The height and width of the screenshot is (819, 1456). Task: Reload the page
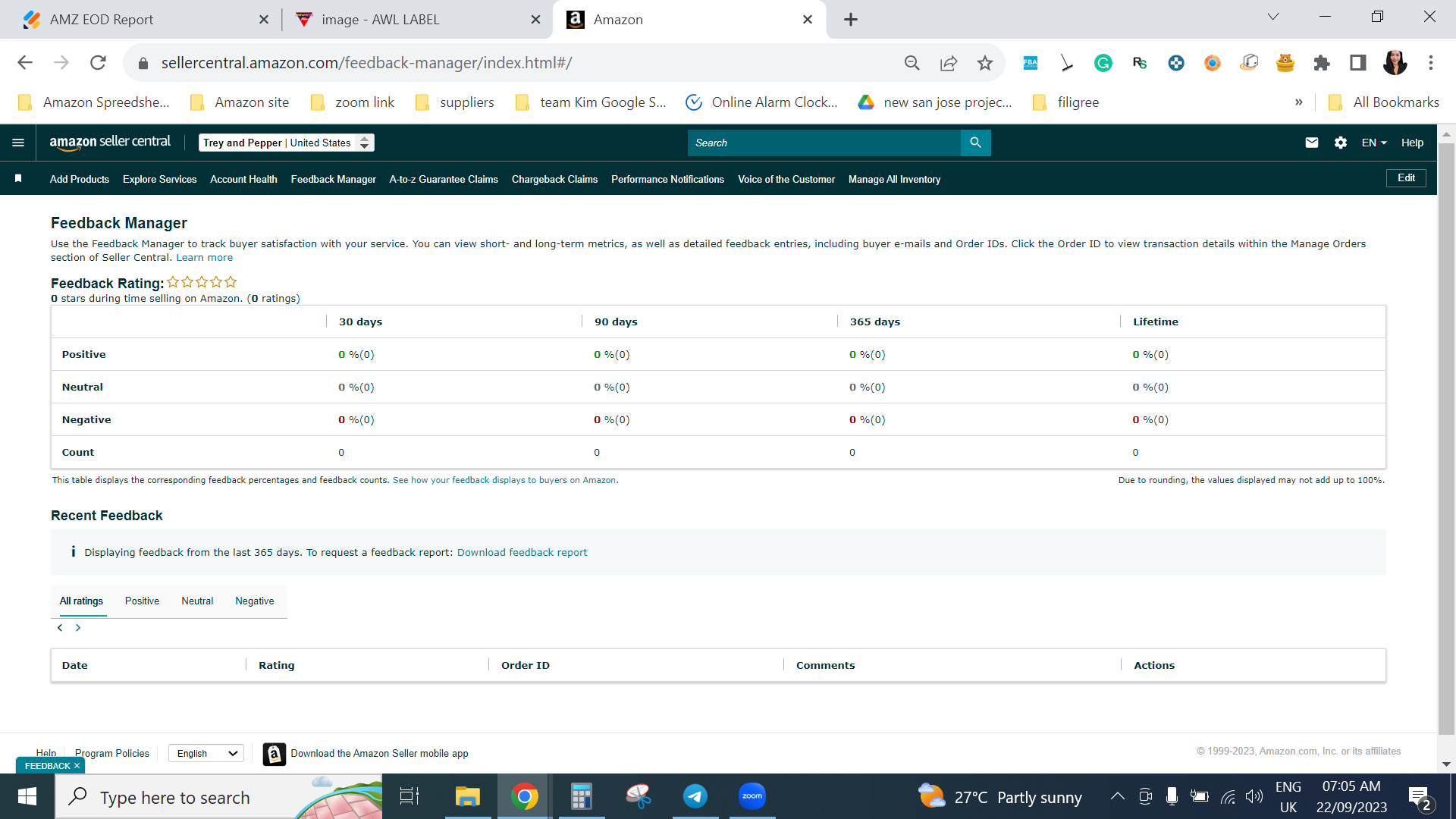tap(98, 63)
